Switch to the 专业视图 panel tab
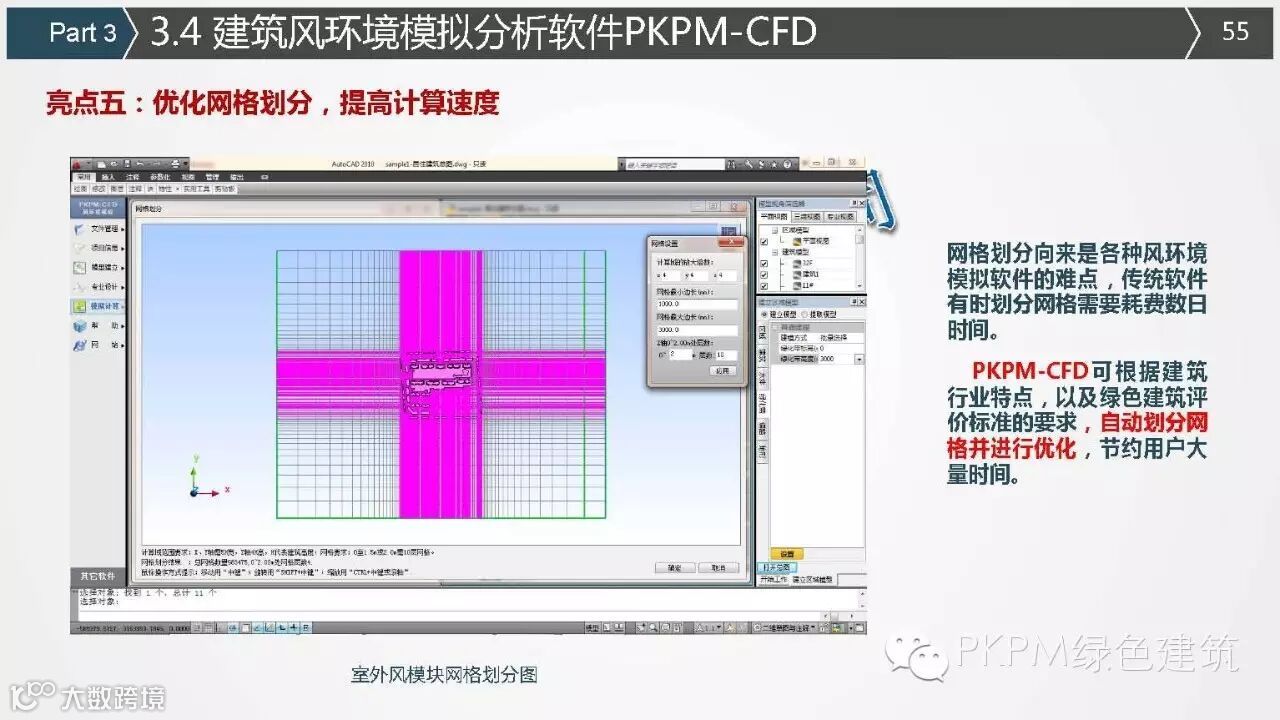Image resolution: width=1280 pixels, height=720 pixels. click(x=842, y=216)
